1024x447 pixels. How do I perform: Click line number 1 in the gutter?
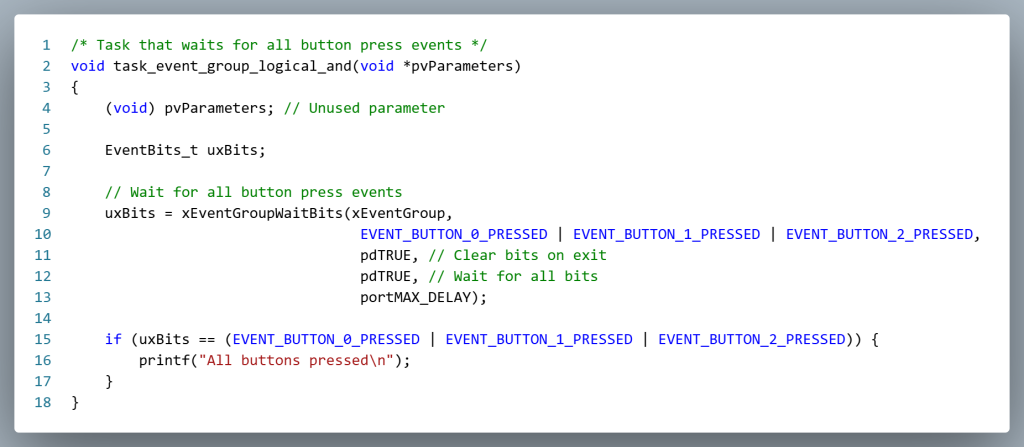[46, 45]
